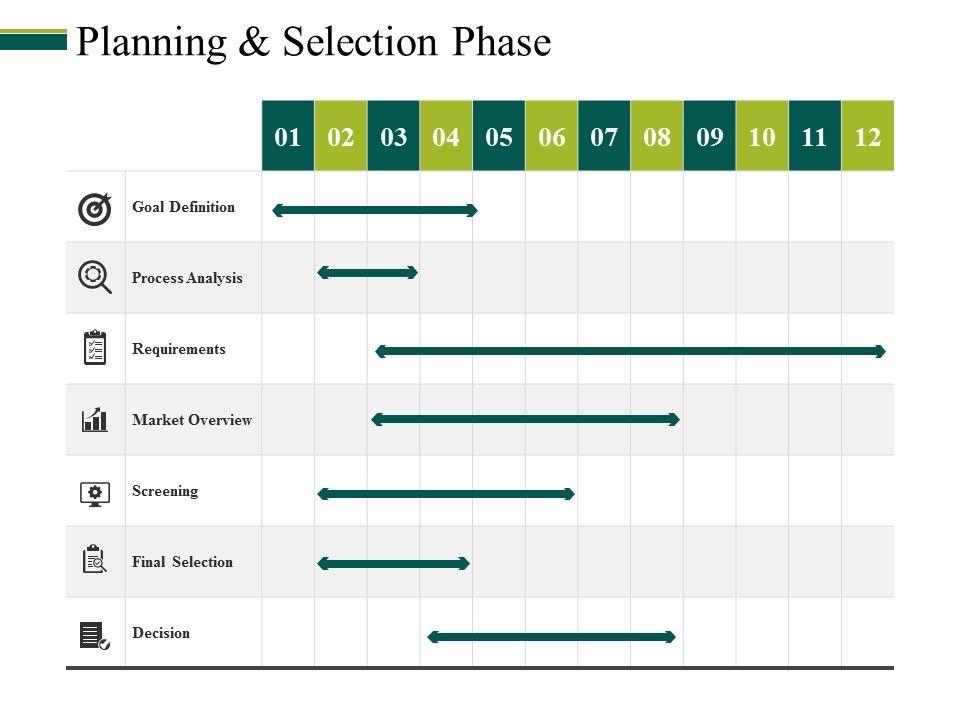This screenshot has height=720, width=960.
Task: Click the Screening row label
Action: pyautogui.click(x=165, y=491)
